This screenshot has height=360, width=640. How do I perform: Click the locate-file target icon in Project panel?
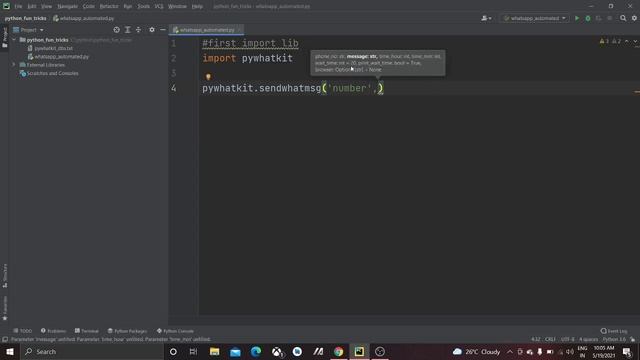click(x=116, y=30)
